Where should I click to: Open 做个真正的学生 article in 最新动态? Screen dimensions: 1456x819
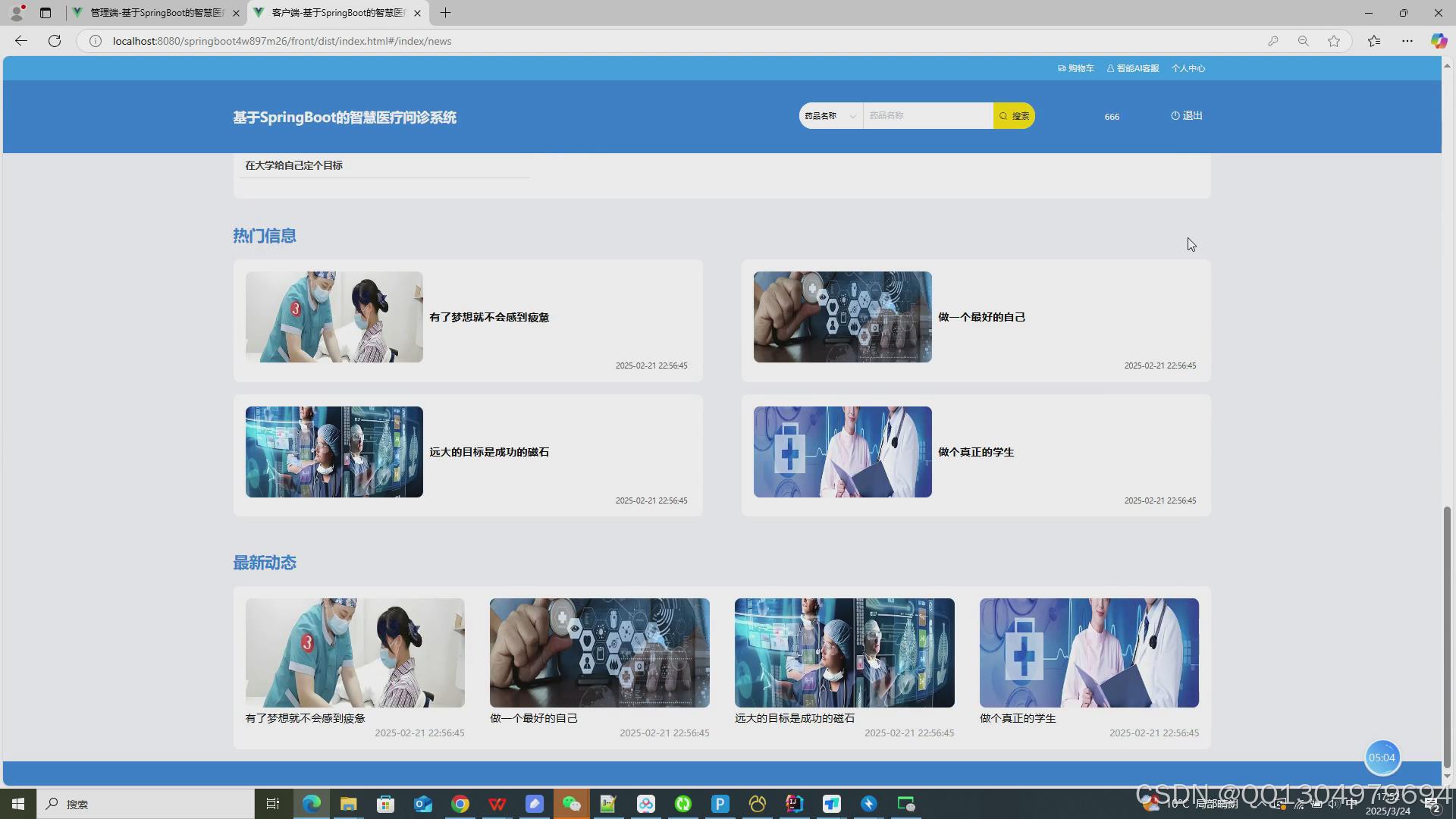click(x=1089, y=653)
